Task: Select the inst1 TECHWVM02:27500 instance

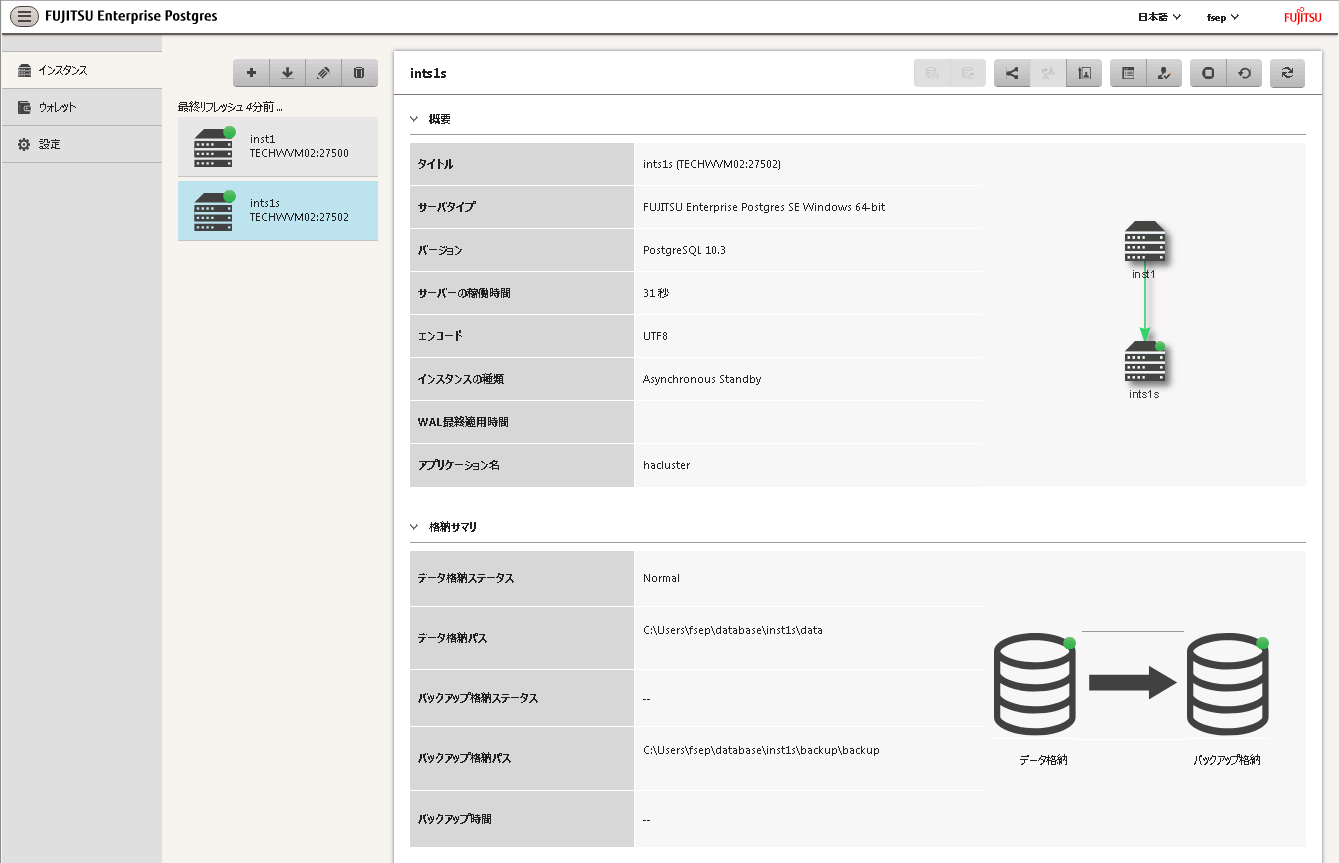Action: [x=278, y=147]
